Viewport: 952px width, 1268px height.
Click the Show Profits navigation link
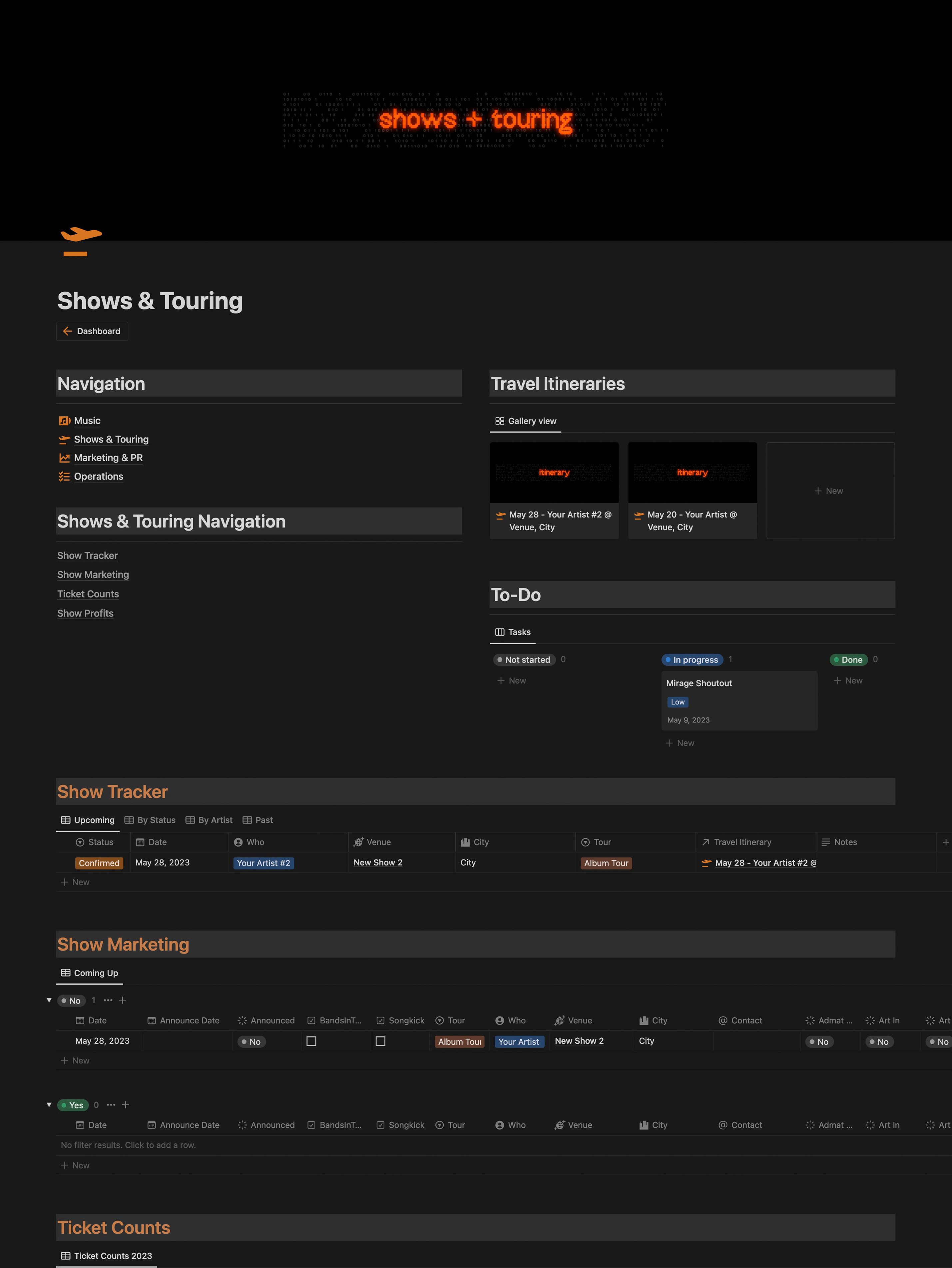pyautogui.click(x=85, y=614)
